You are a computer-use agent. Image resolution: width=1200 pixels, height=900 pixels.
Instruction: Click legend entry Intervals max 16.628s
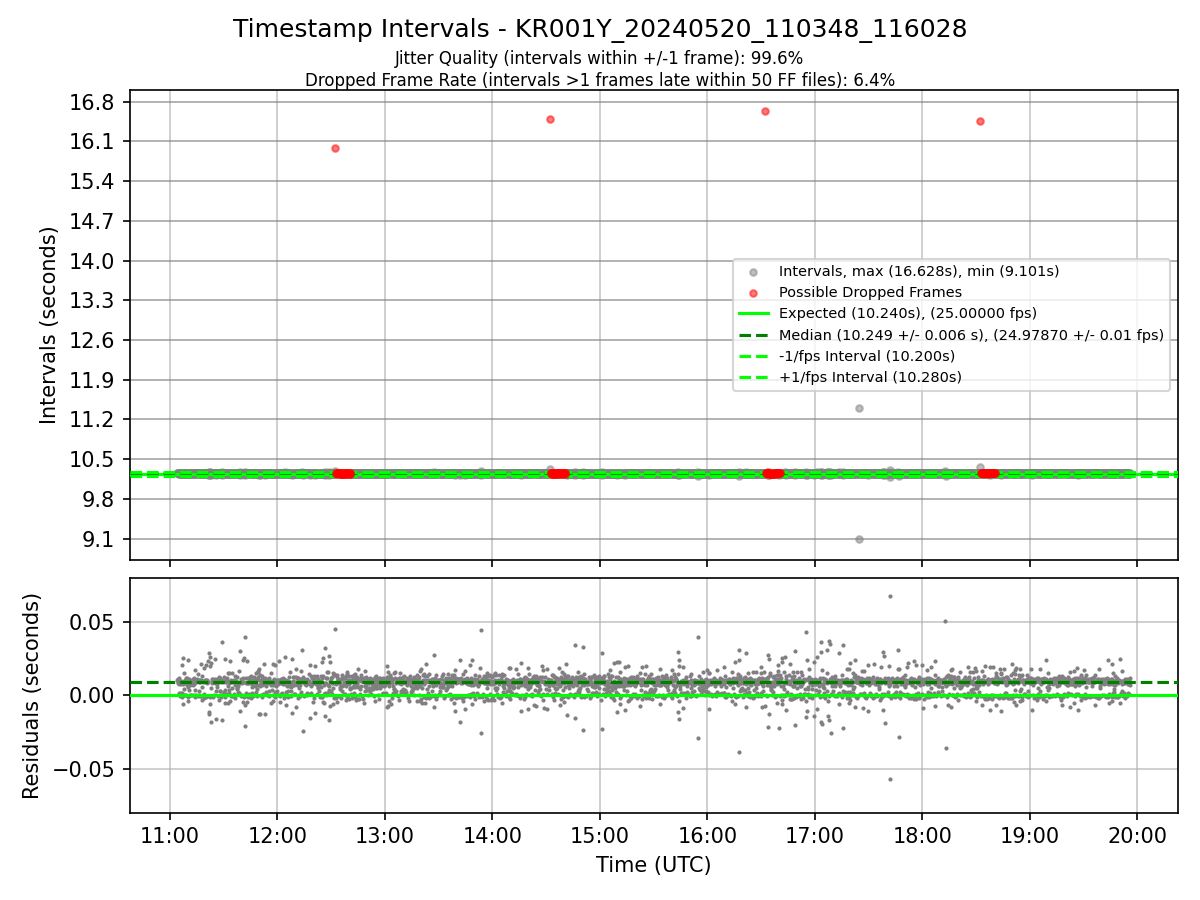coord(918,271)
